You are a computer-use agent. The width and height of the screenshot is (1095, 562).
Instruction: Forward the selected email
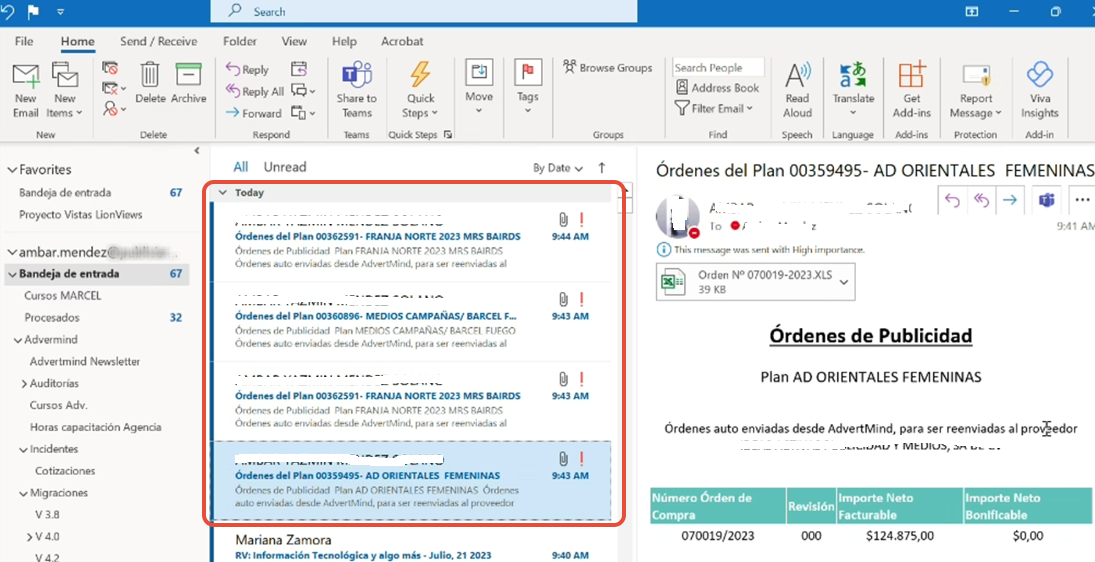(x=253, y=113)
